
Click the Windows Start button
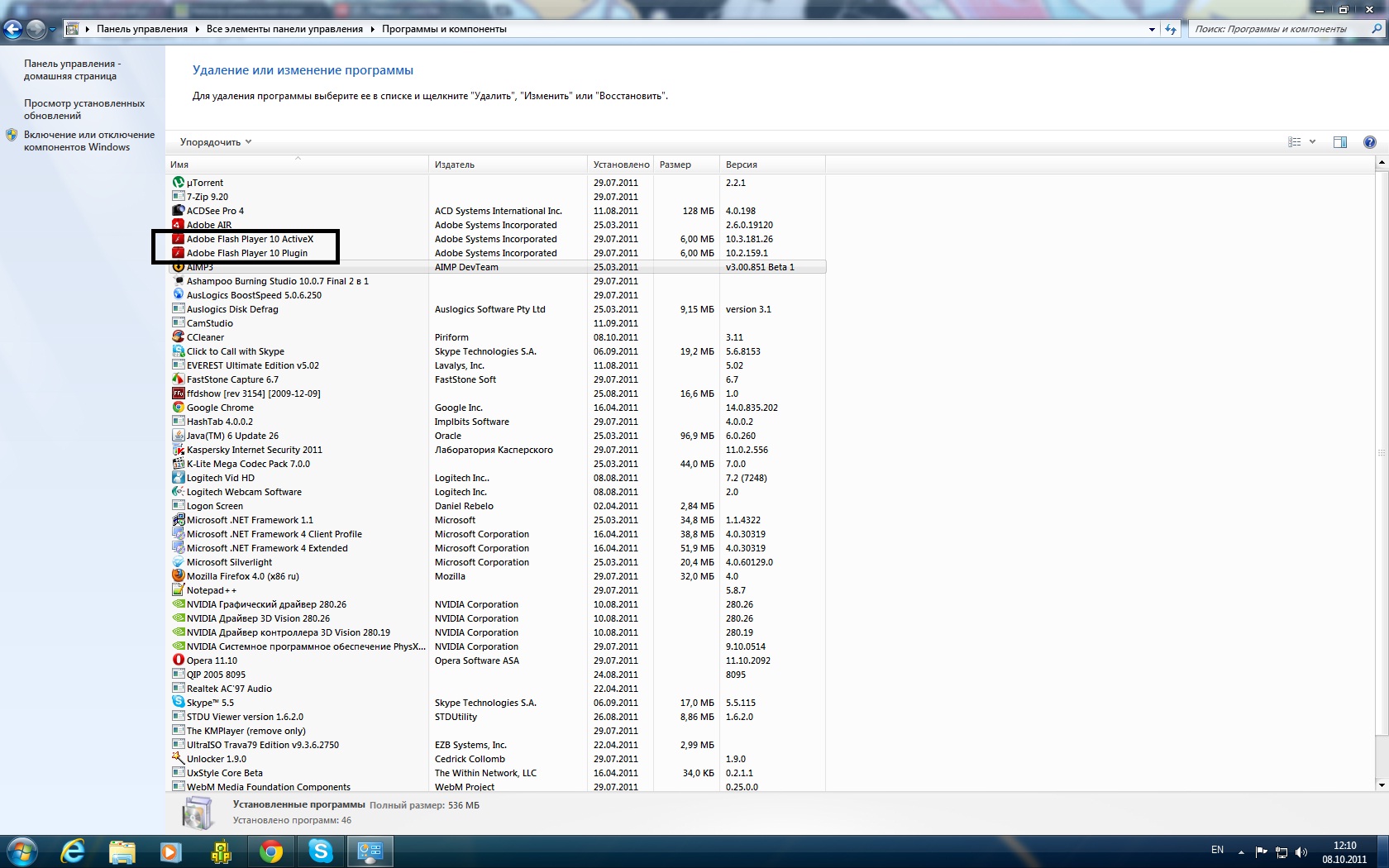point(22,851)
